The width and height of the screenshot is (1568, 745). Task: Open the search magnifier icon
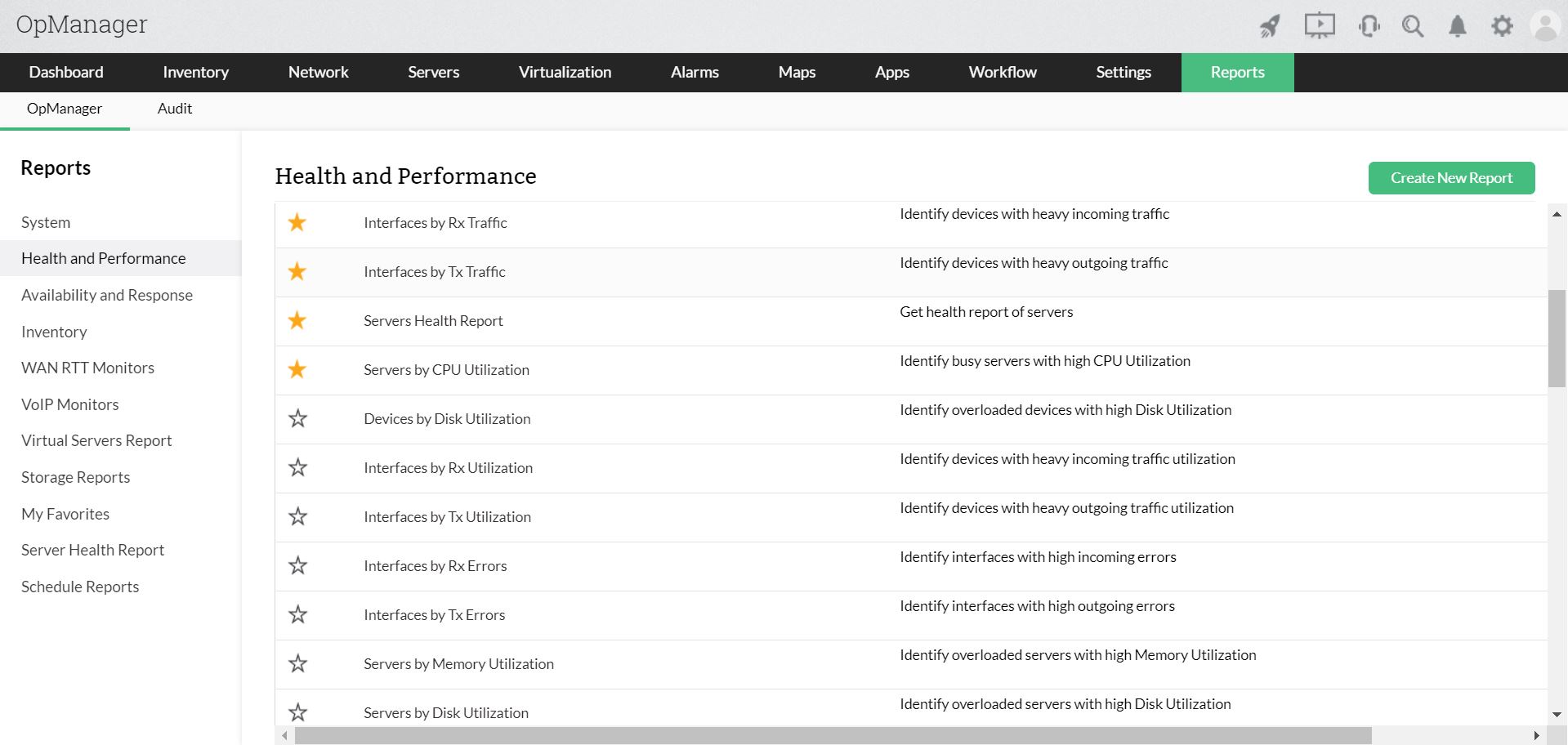(x=1413, y=26)
